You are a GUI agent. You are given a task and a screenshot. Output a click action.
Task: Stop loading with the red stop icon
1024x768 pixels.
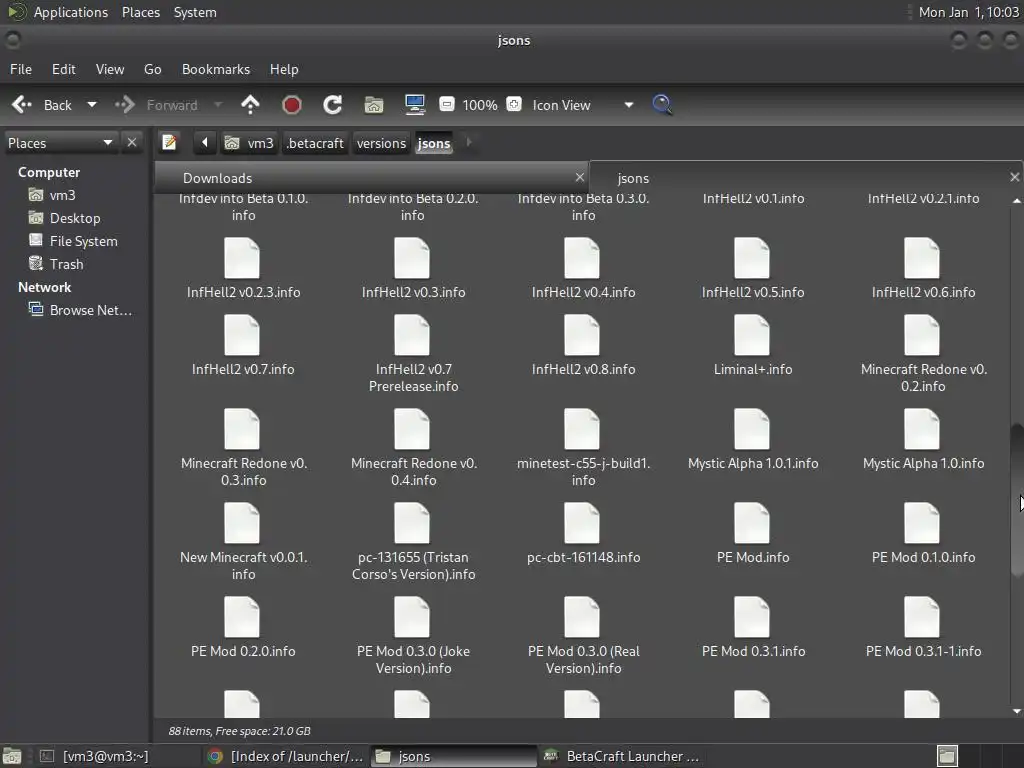[x=291, y=105]
